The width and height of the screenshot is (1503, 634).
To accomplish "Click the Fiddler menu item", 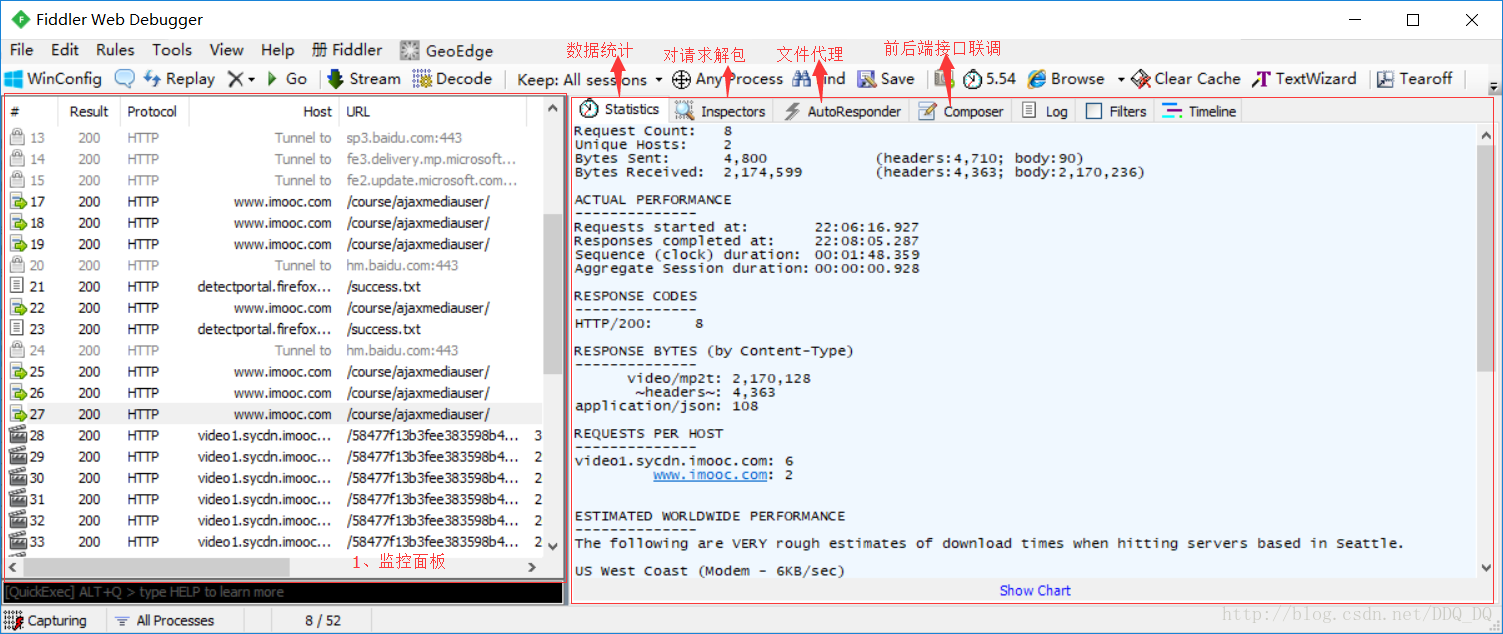I will coord(347,50).
